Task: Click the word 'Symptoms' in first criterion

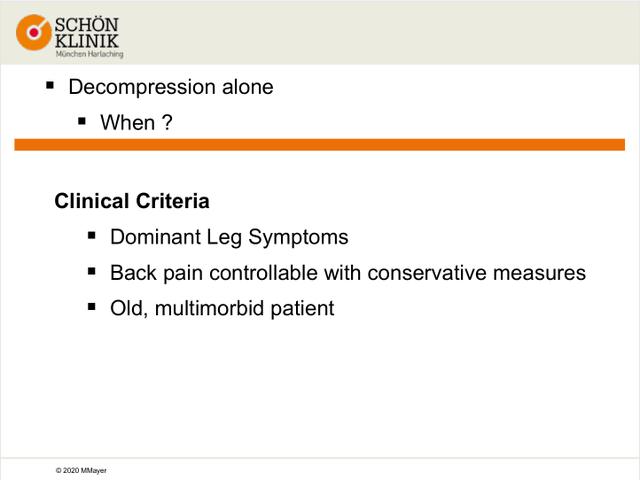Action: 298,238
